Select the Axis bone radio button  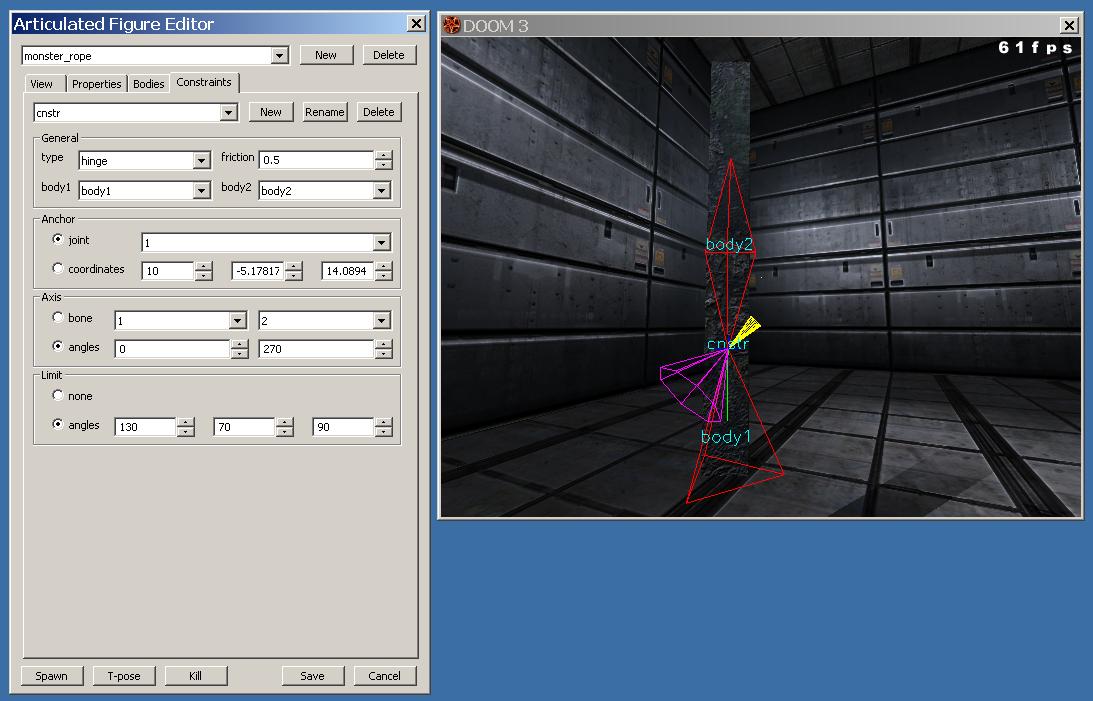(x=58, y=317)
